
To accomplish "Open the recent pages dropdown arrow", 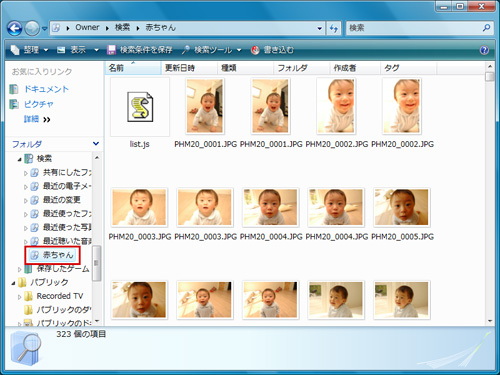I will [45, 29].
